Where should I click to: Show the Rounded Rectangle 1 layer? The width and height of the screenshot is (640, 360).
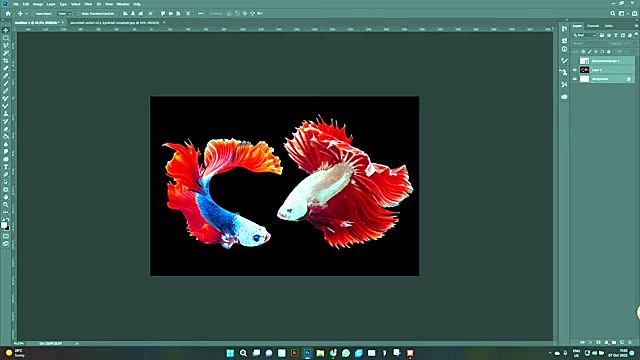click(x=575, y=61)
